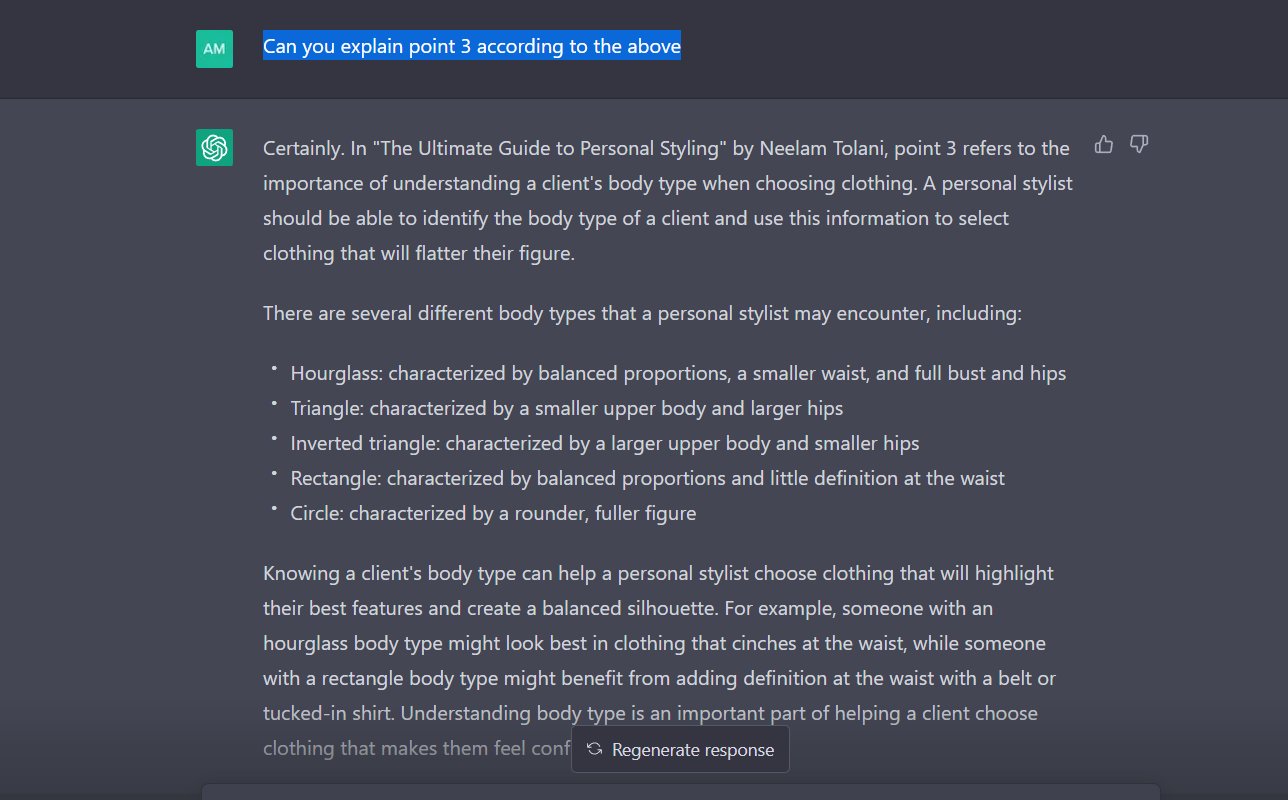Select the Triangle bullet line
Screen dimensions: 1288x800
567,408
